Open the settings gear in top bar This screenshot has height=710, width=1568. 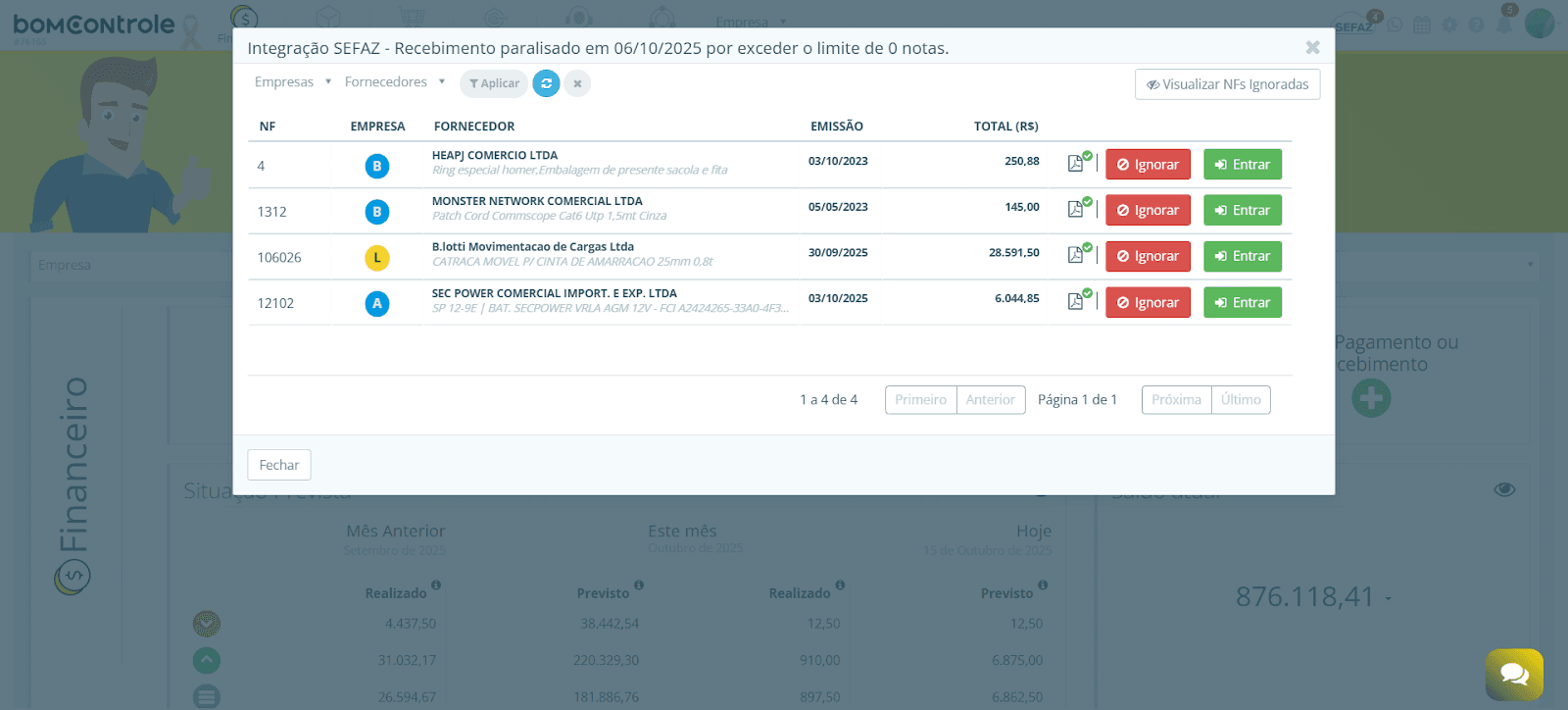pos(1449,25)
